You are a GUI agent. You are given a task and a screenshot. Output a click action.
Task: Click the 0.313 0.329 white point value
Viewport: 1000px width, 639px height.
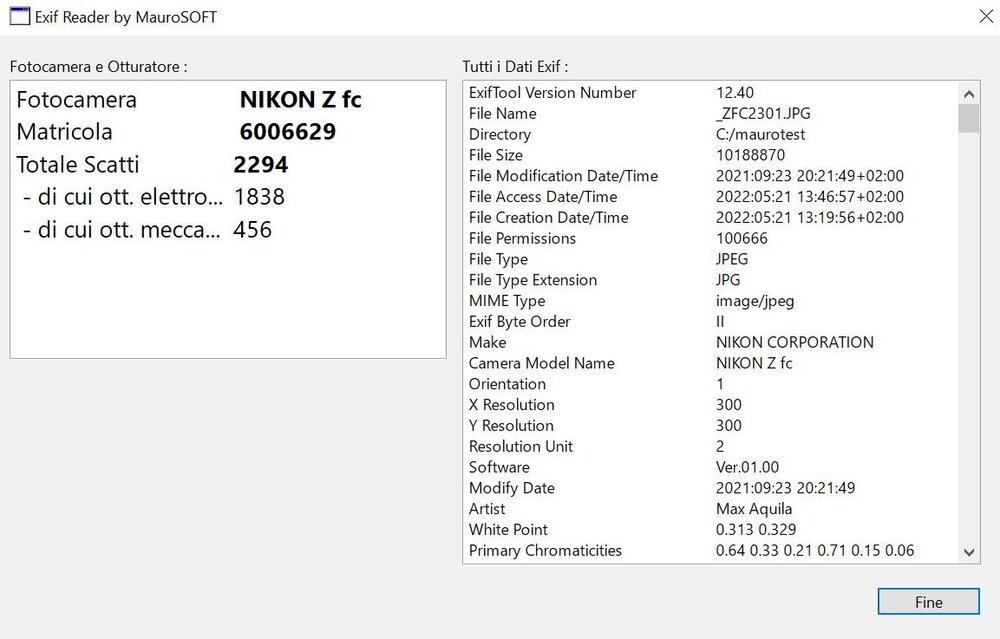point(756,530)
